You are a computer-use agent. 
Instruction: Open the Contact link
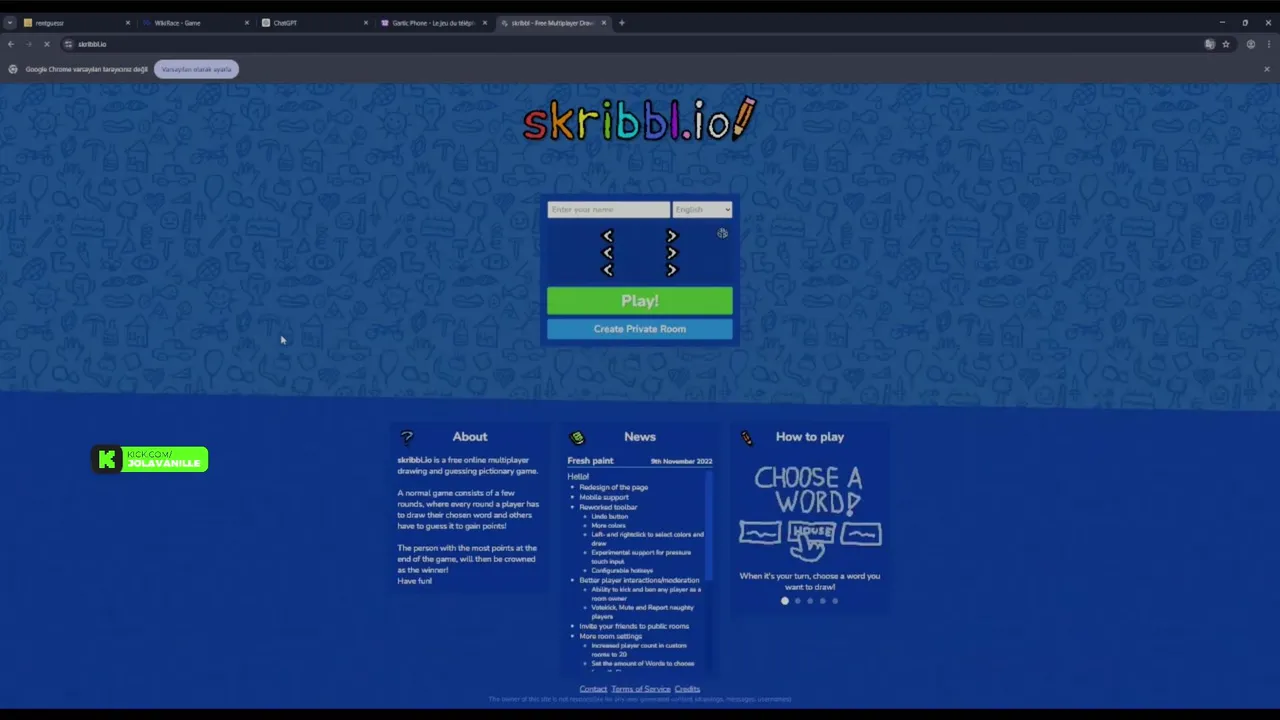(x=593, y=689)
